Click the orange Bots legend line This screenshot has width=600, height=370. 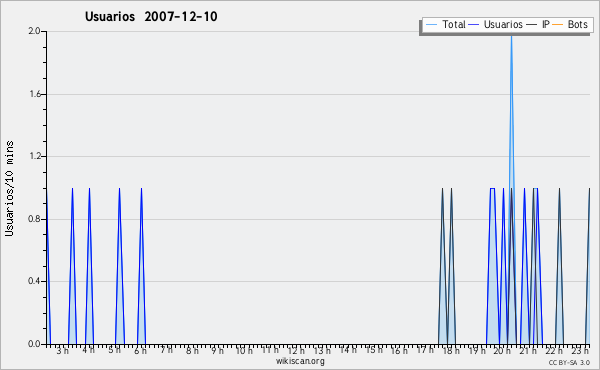click(558, 25)
